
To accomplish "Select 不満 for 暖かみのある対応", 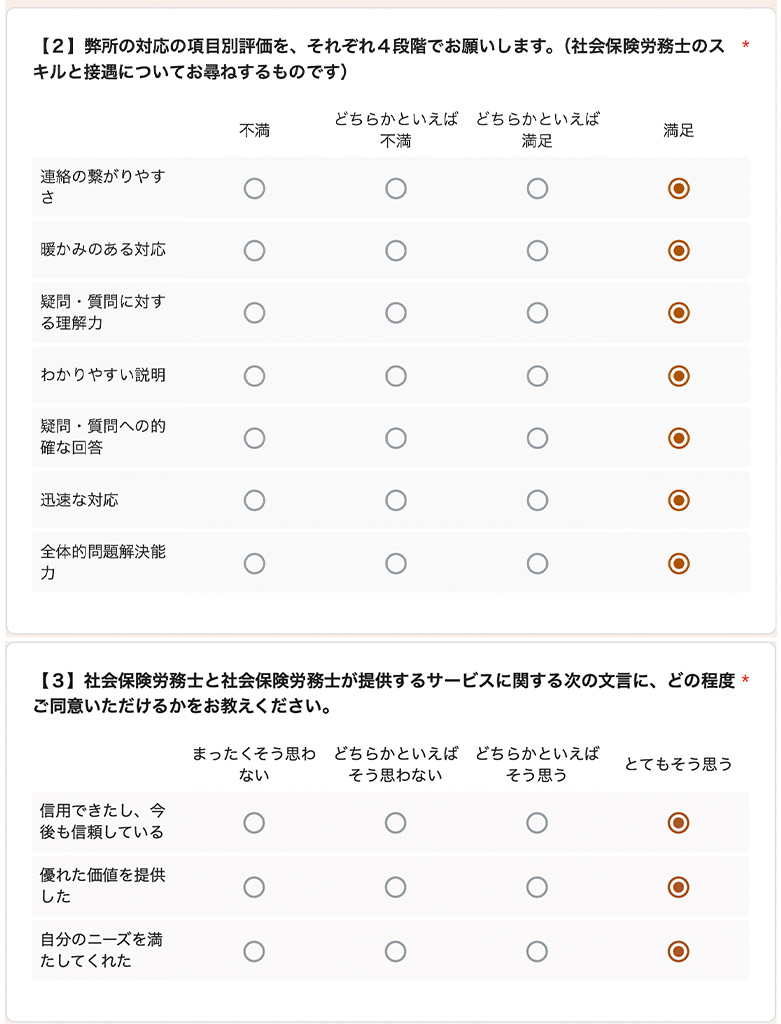I will (x=254, y=251).
